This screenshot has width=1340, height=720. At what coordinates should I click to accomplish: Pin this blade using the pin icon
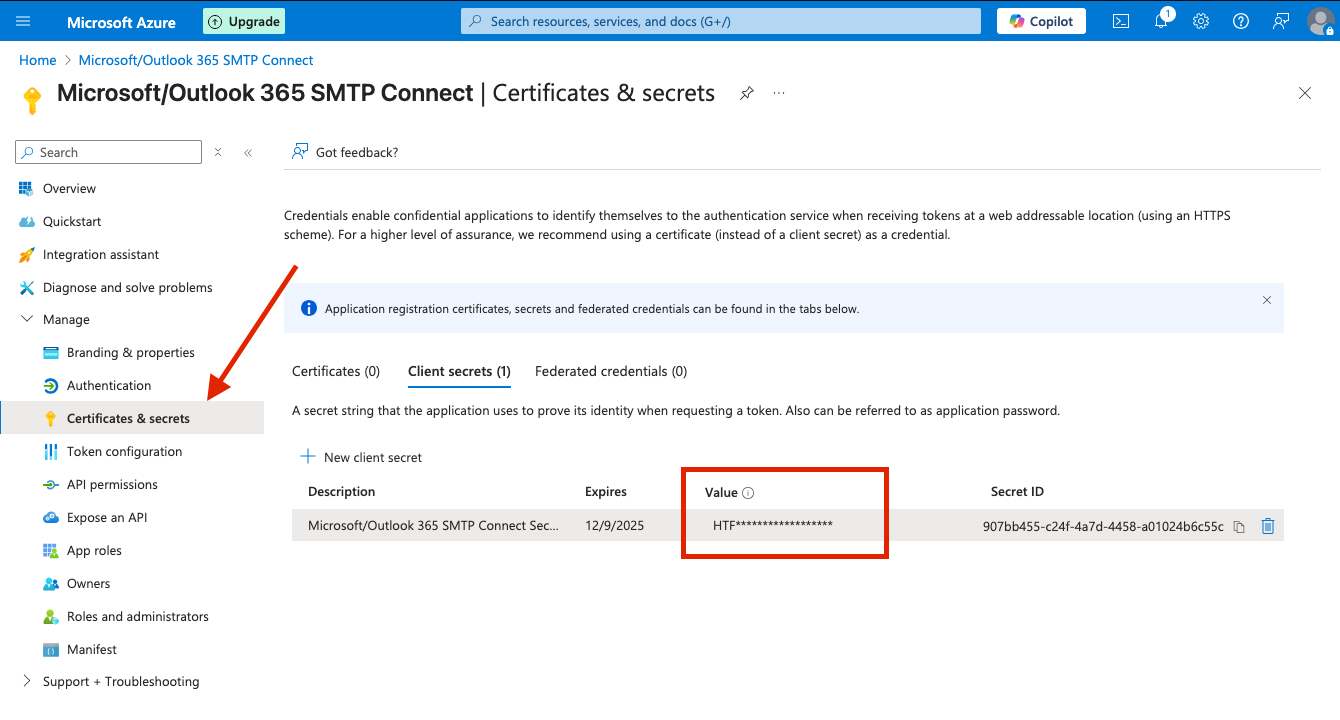[747, 93]
